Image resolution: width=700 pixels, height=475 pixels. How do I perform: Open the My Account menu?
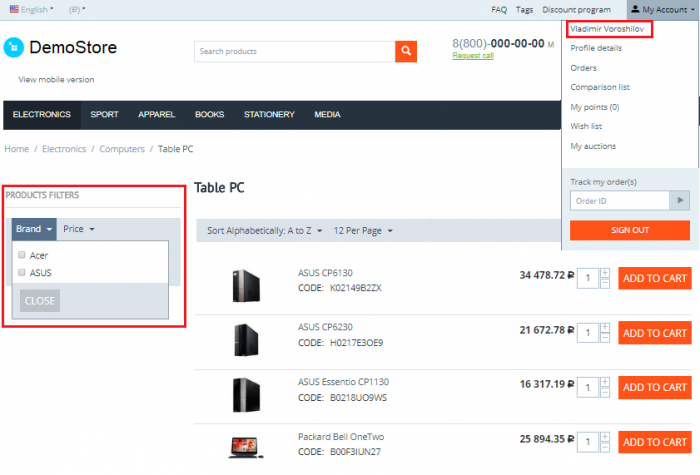pos(662,10)
